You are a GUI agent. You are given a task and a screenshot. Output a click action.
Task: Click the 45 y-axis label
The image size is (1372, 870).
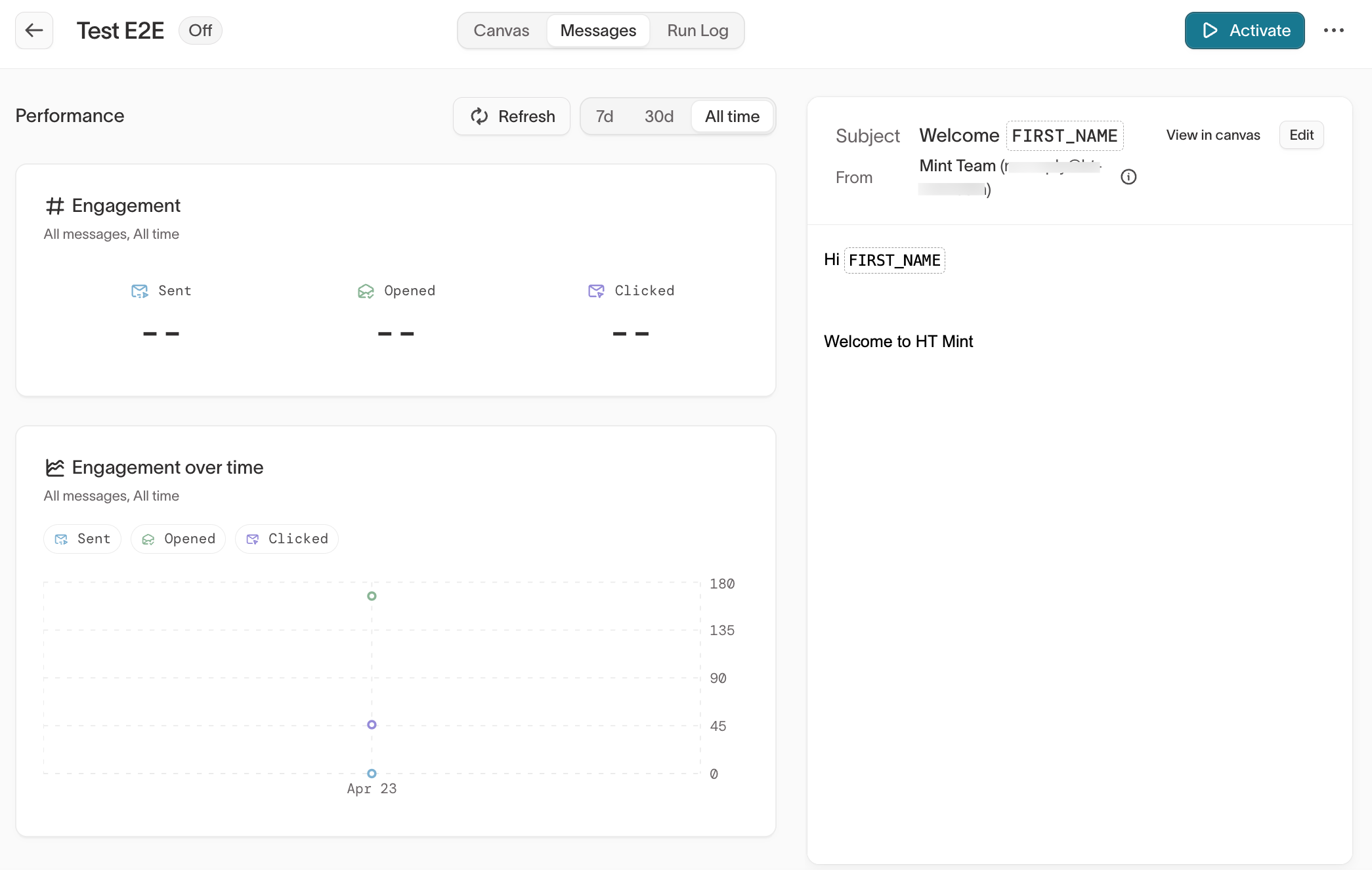(x=718, y=726)
